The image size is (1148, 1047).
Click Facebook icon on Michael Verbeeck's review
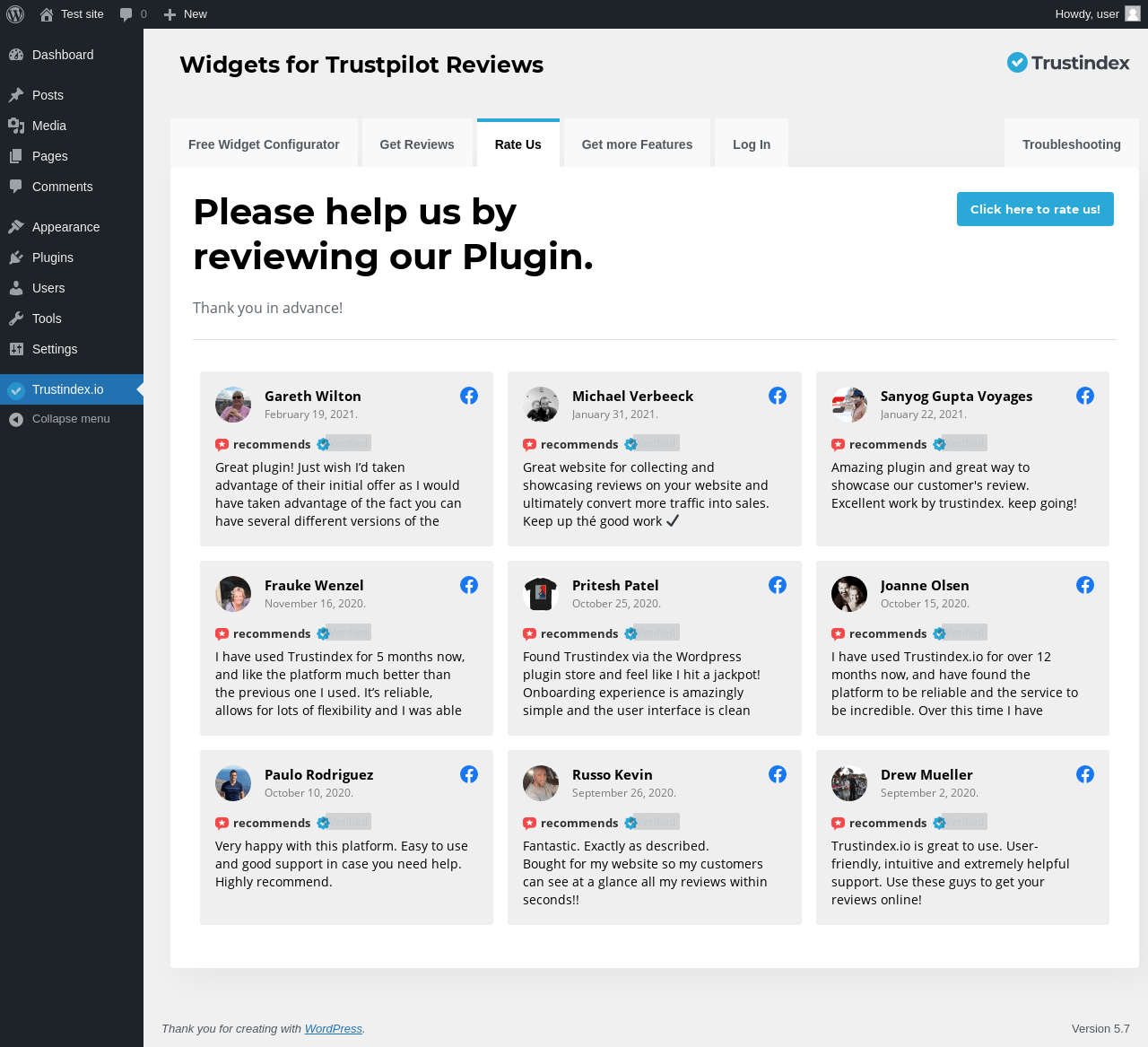(778, 396)
